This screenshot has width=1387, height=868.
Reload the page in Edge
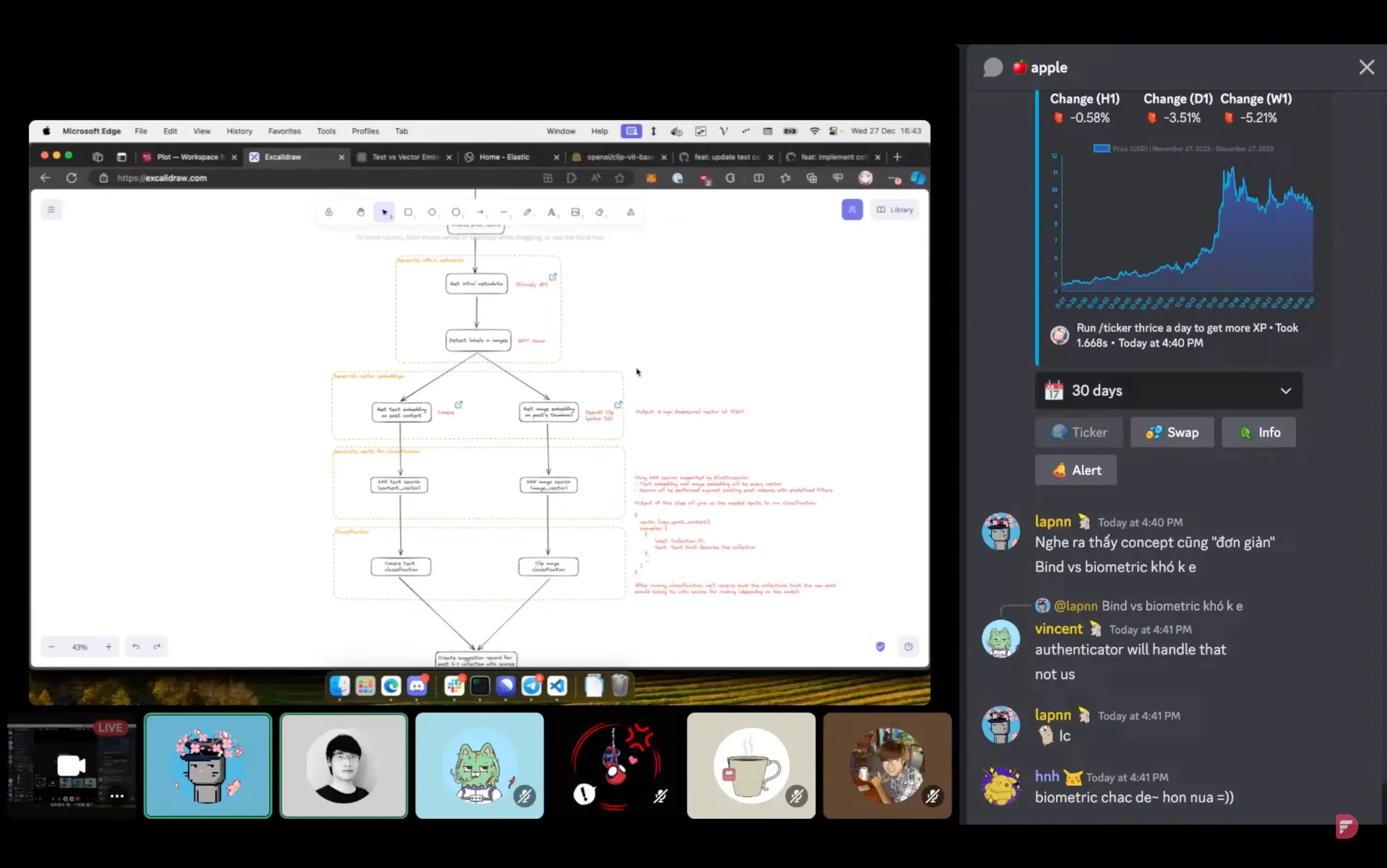(71, 178)
